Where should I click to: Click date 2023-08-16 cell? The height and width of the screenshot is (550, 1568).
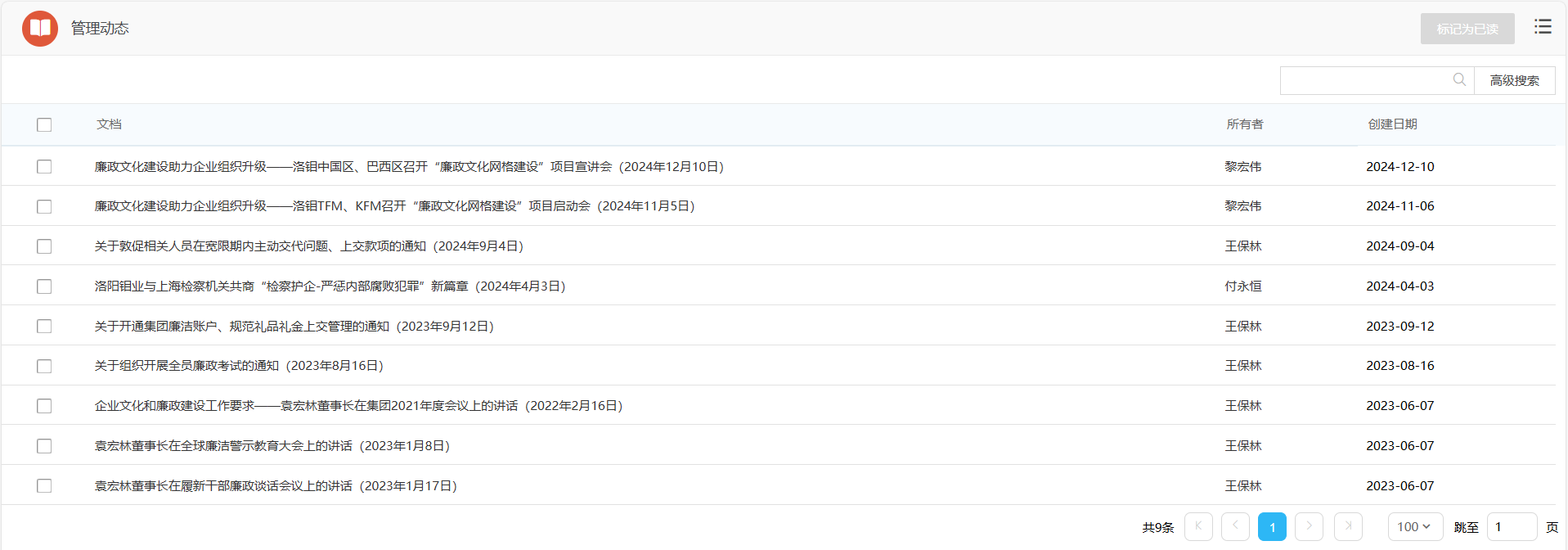tap(1400, 366)
